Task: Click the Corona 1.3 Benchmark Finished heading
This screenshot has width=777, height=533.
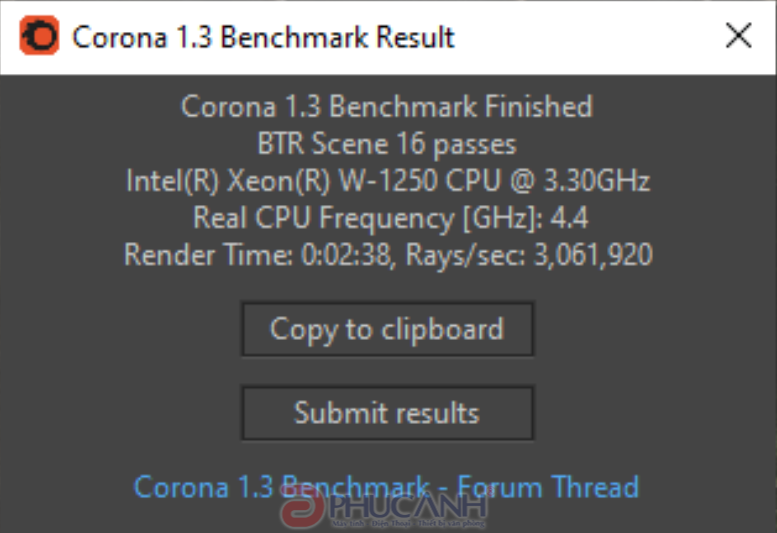Action: pos(387,107)
